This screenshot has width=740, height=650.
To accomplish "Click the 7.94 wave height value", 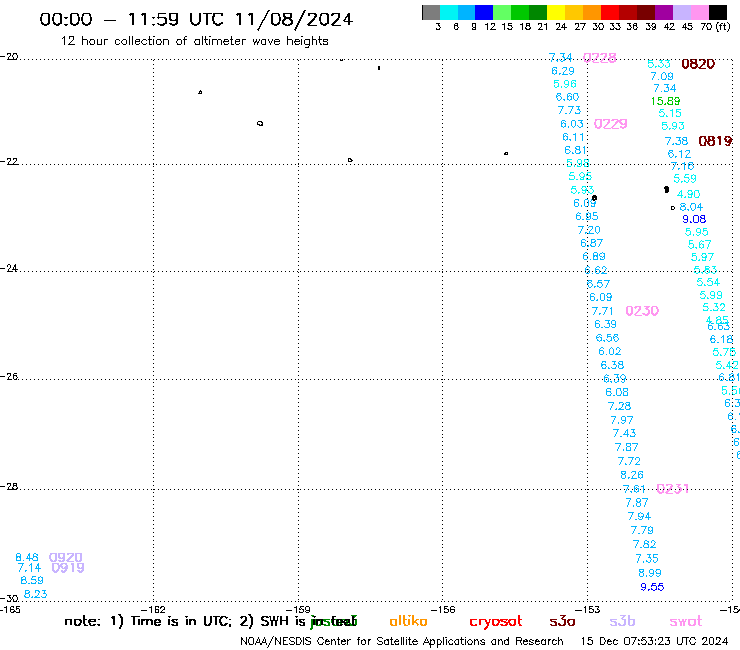I will click(x=639, y=516).
